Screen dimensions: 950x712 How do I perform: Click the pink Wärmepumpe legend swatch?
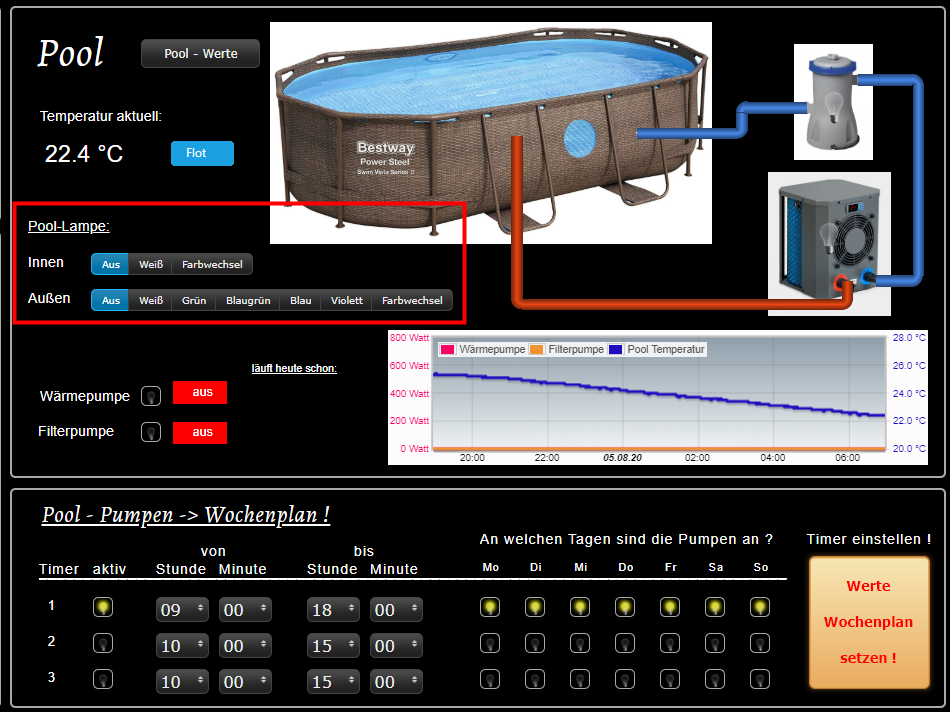[448, 350]
